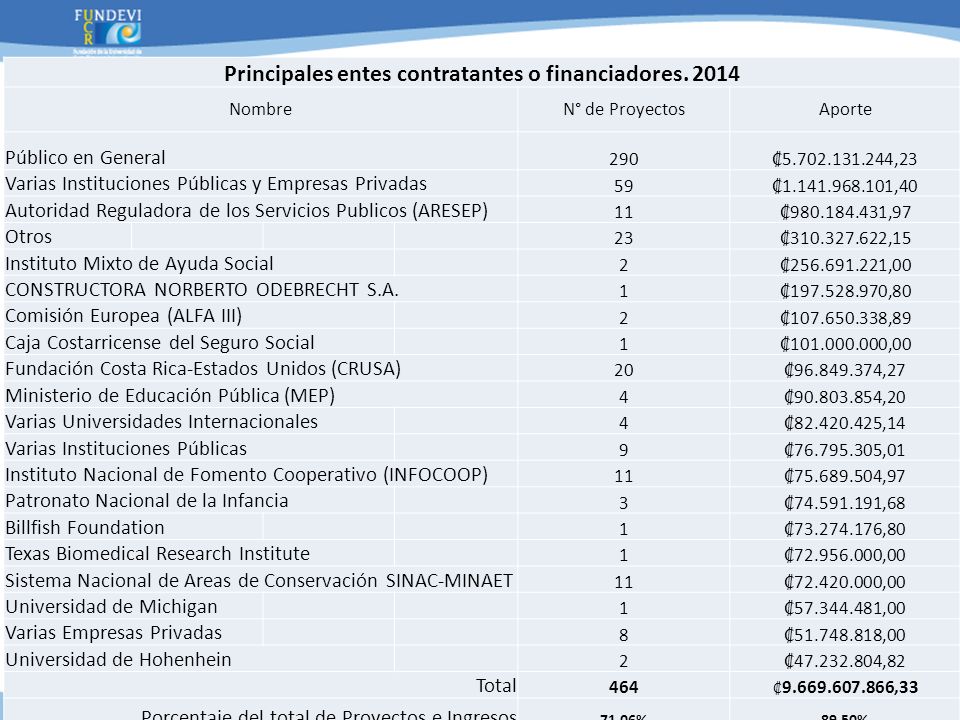Click the project count 23
The height and width of the screenshot is (720, 960).
pos(623,238)
